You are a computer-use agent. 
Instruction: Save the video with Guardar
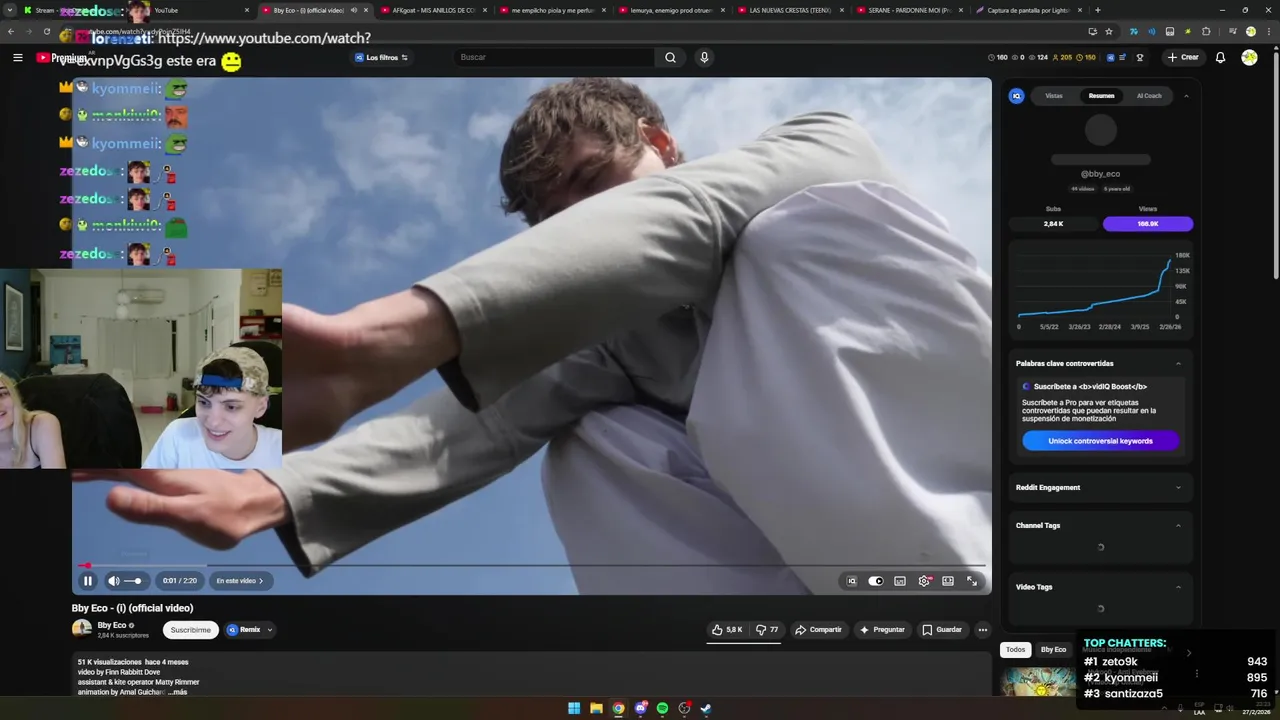click(942, 630)
